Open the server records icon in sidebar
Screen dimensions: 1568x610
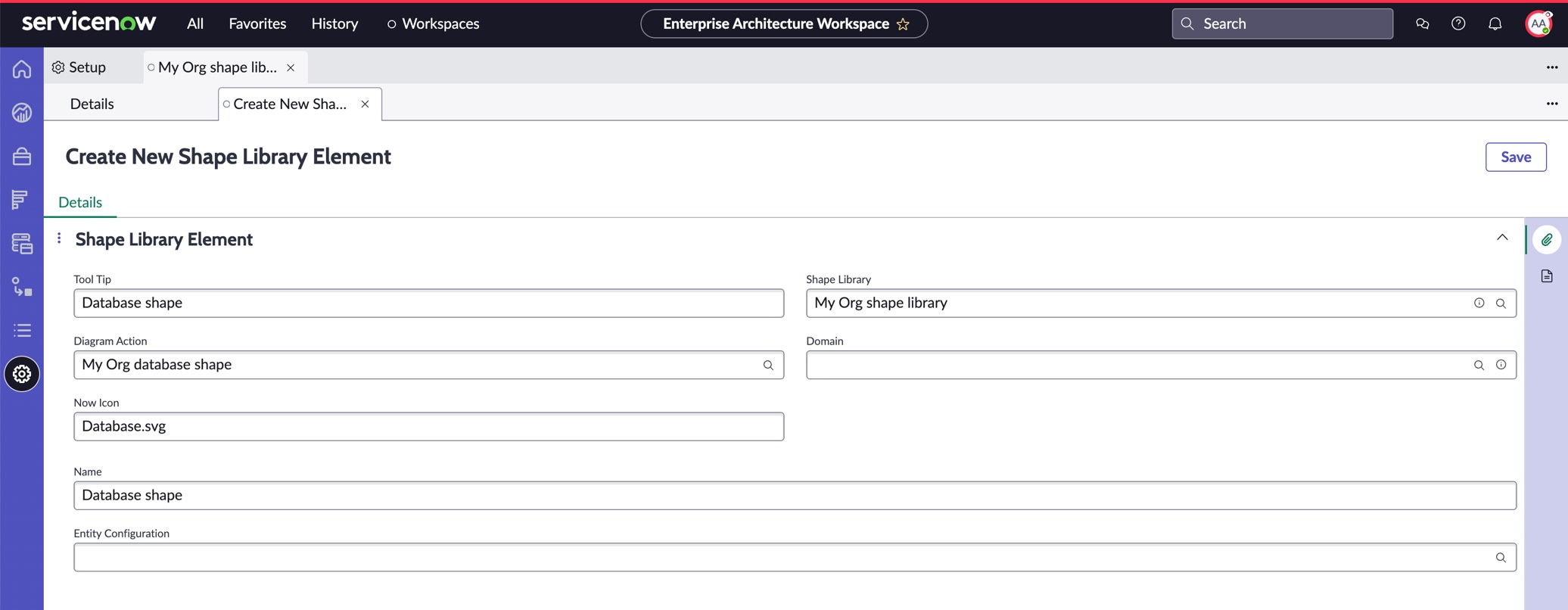(x=22, y=244)
